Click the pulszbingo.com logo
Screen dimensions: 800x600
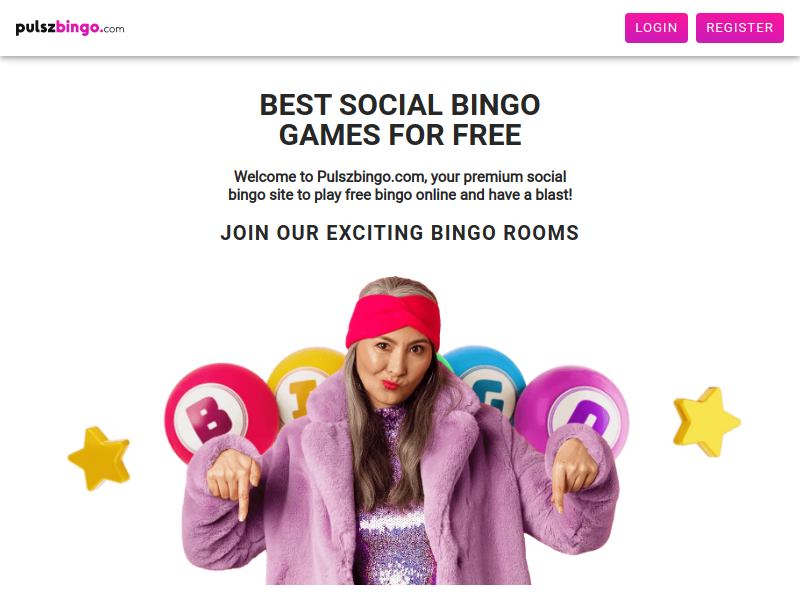(70, 28)
